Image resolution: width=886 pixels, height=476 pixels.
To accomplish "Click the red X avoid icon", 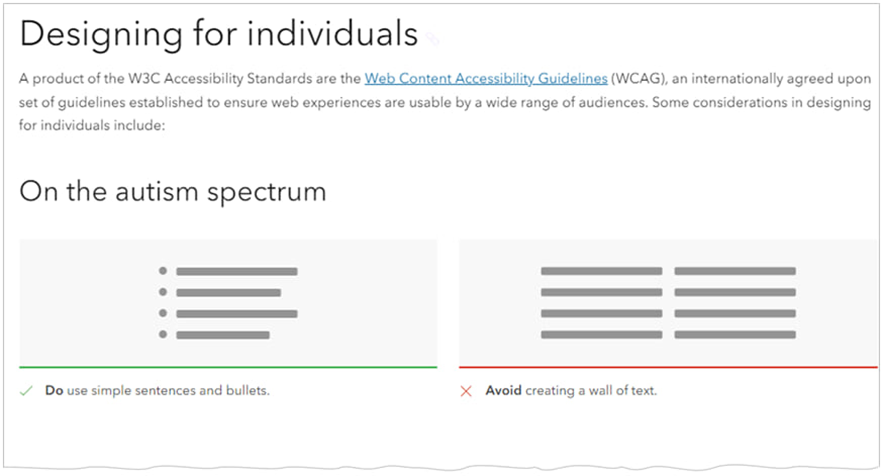I will (466, 391).
